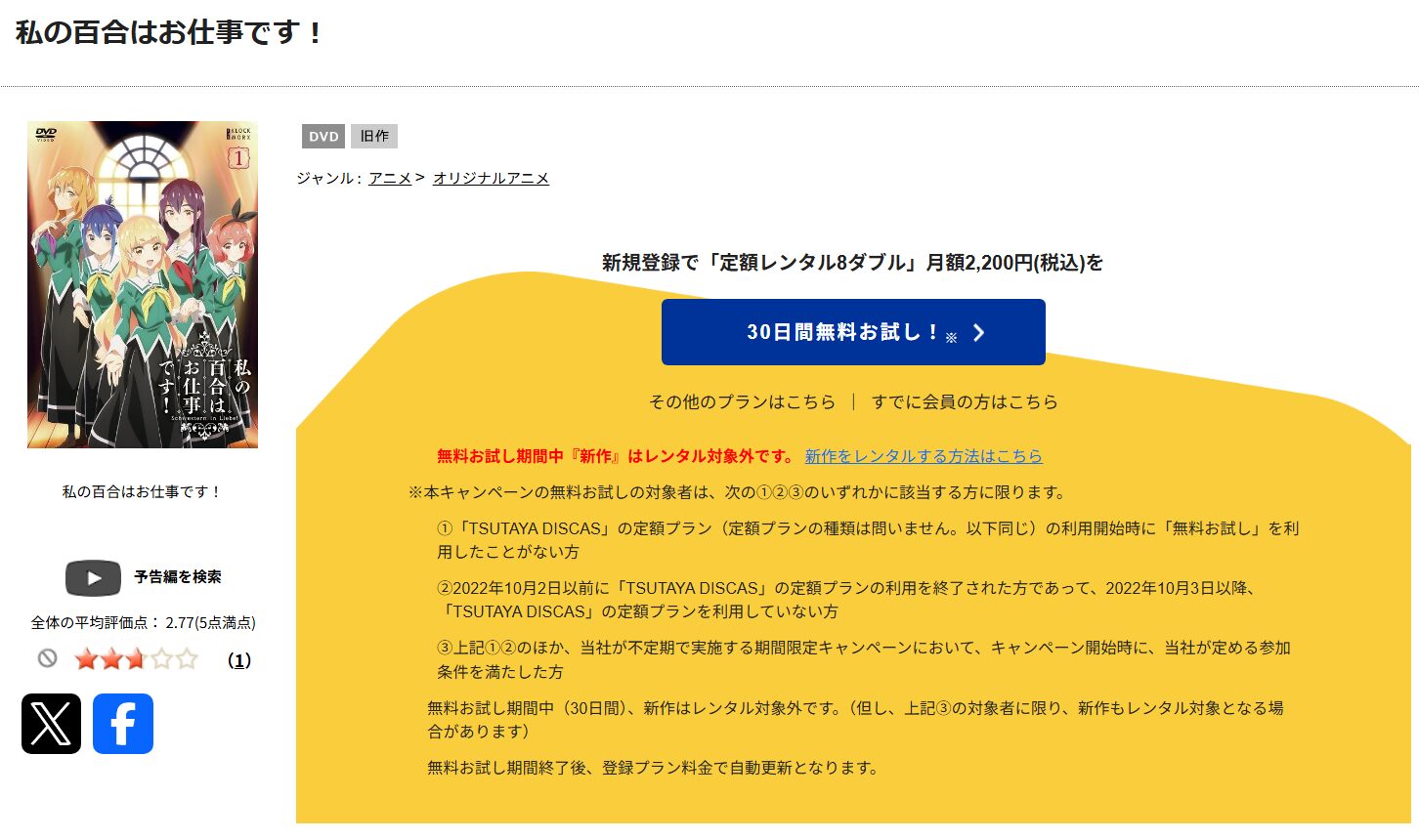1419x840 pixels.
Task: Share this page on X
Action: pyautogui.click(x=51, y=723)
